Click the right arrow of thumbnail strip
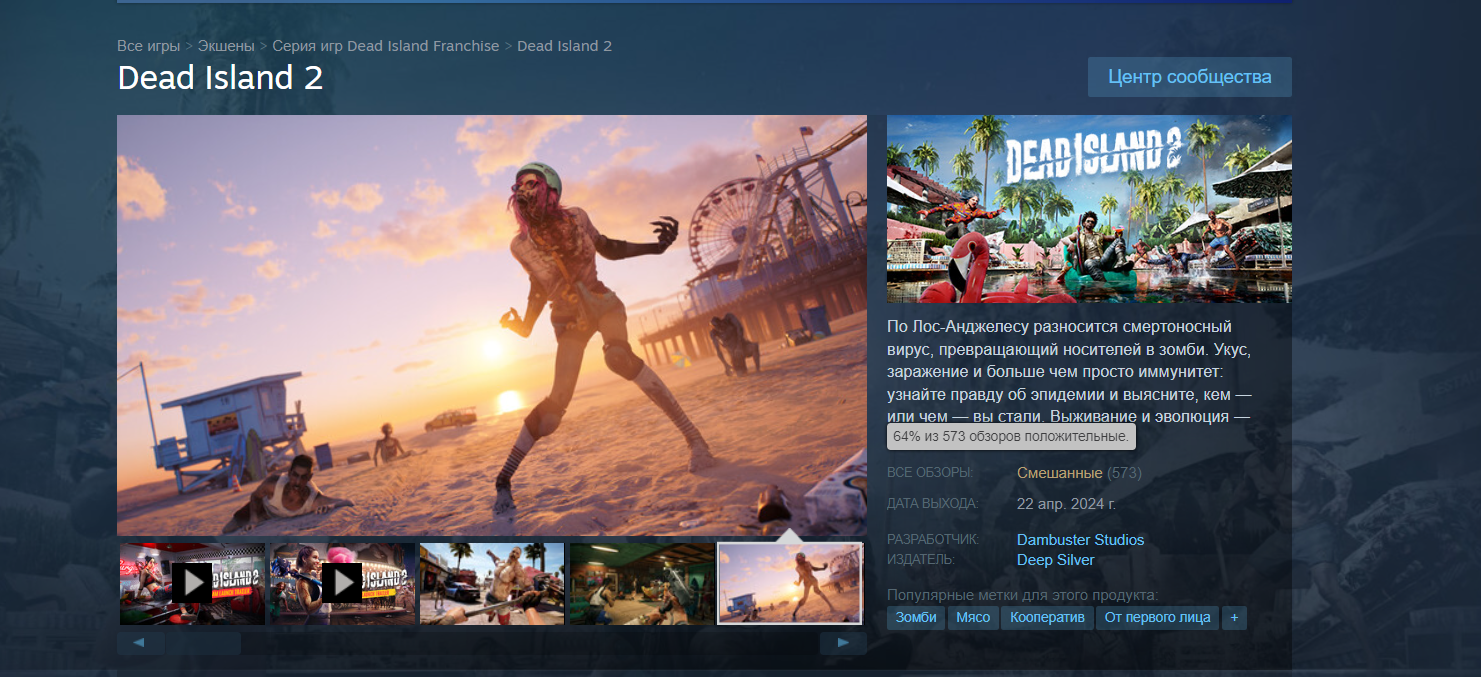Viewport: 1481px width, 677px height. (843, 643)
